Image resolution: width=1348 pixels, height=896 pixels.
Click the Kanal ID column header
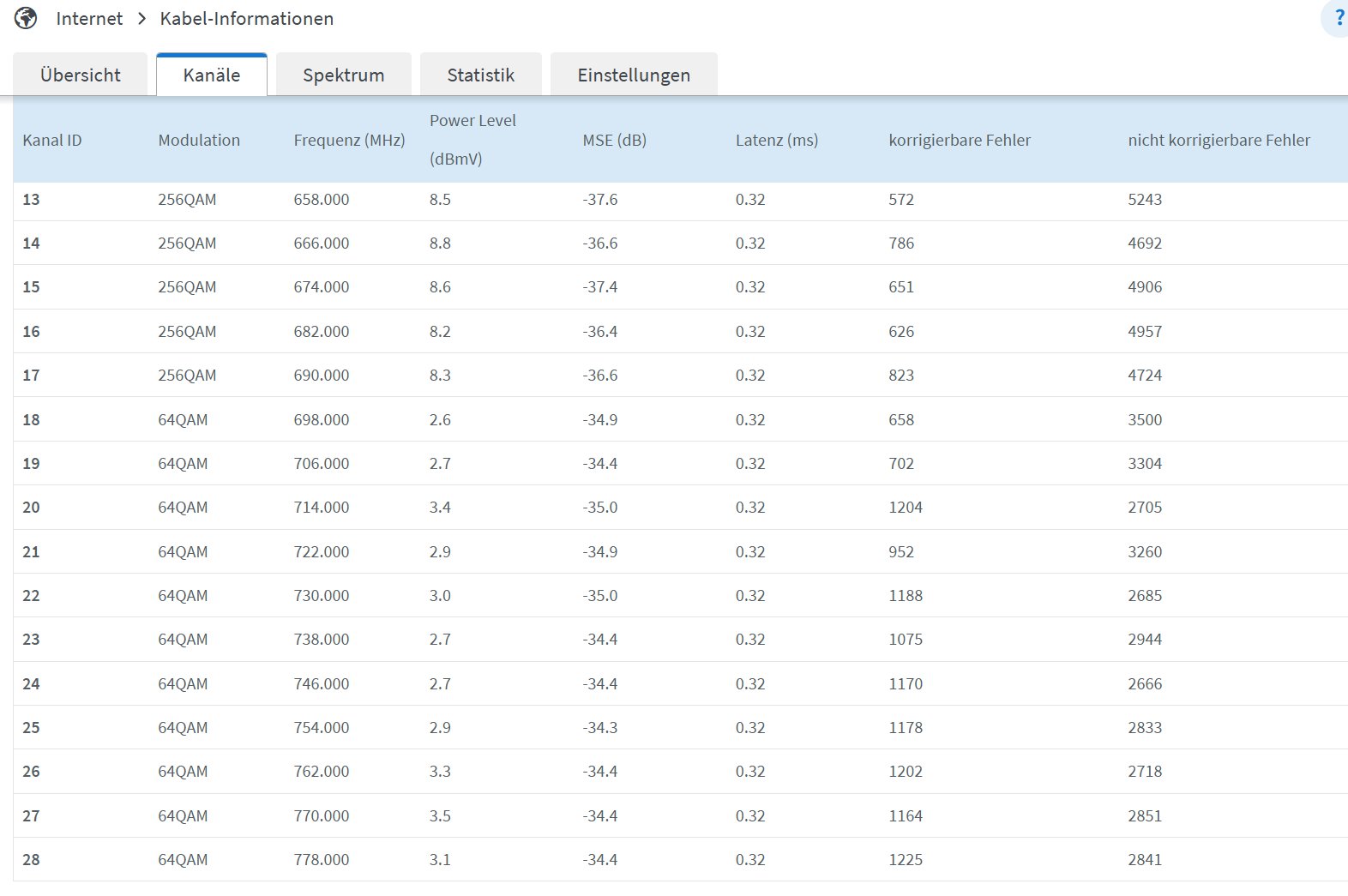coord(52,140)
